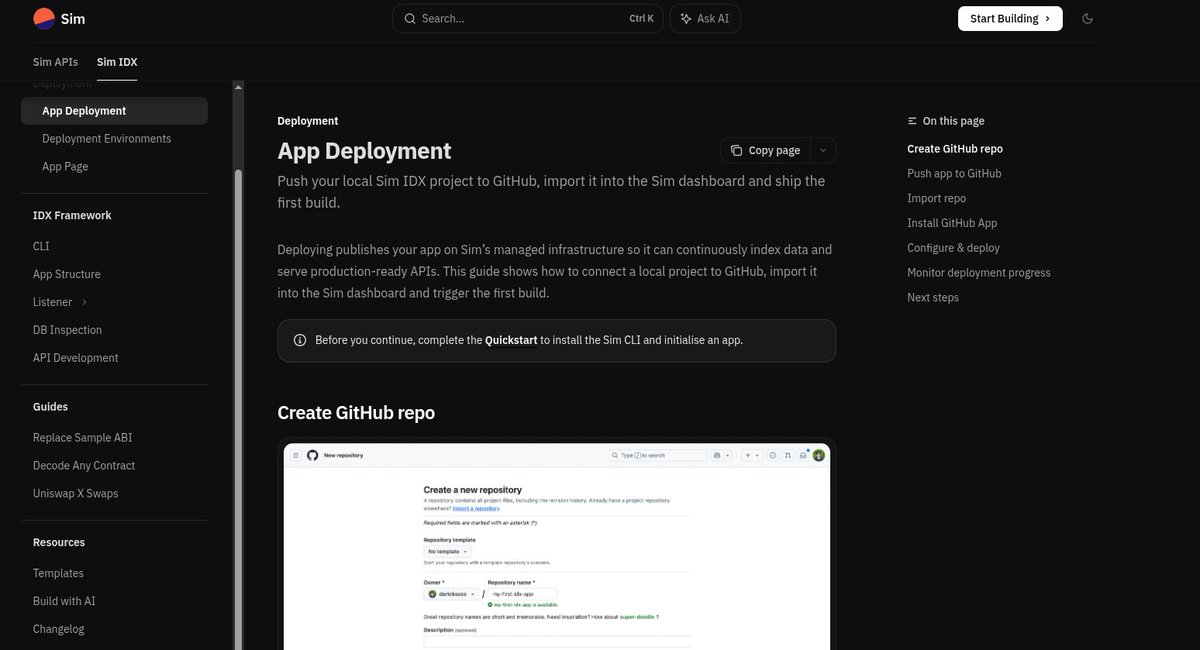
Task: Open the Ask AI sparkle button
Action: click(705, 18)
